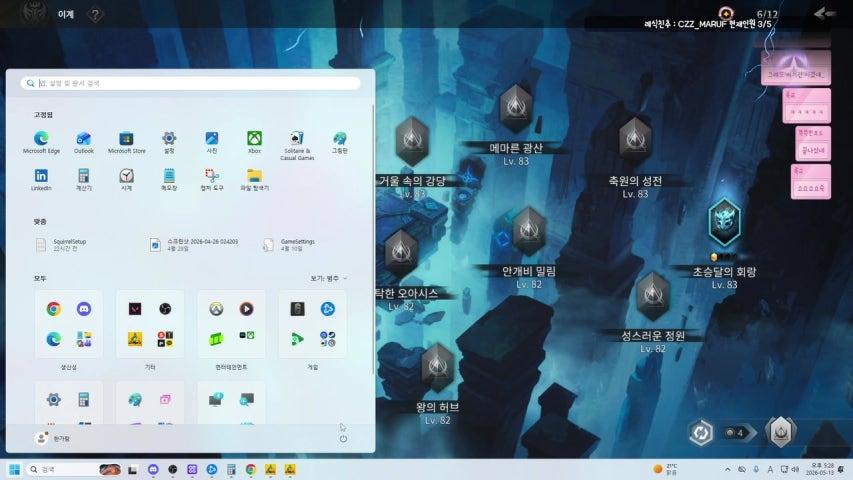This screenshot has height=480, width=853.
Task: Launch LinkedIn from the pinned section
Action: 41,180
